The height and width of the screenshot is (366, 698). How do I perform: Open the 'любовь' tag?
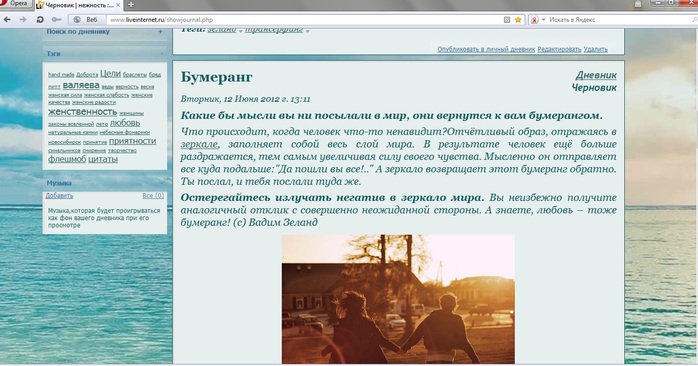point(125,123)
